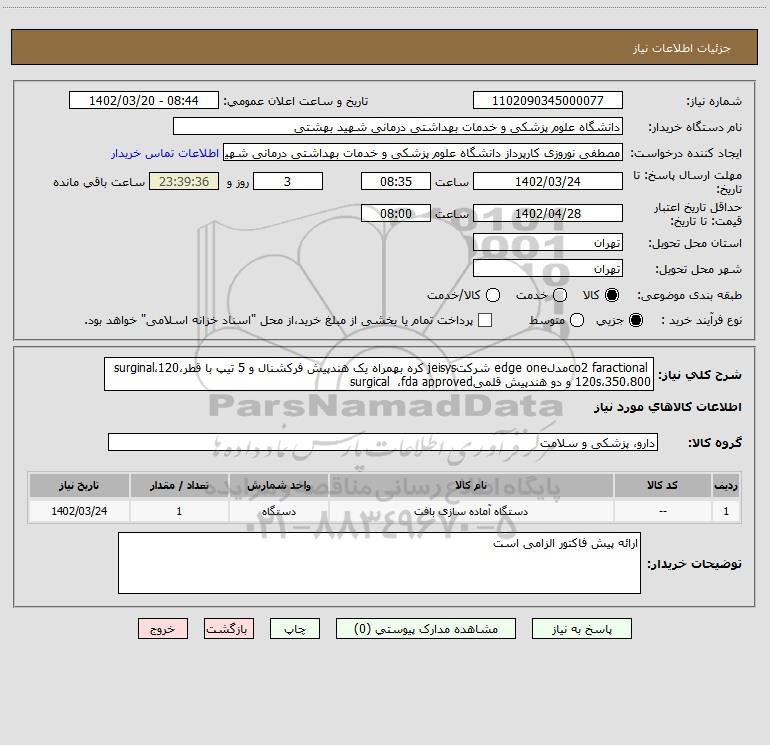Click the جزئیات اطلاعات نیاز header title
The width and height of the screenshot is (770, 745).
[682, 48]
